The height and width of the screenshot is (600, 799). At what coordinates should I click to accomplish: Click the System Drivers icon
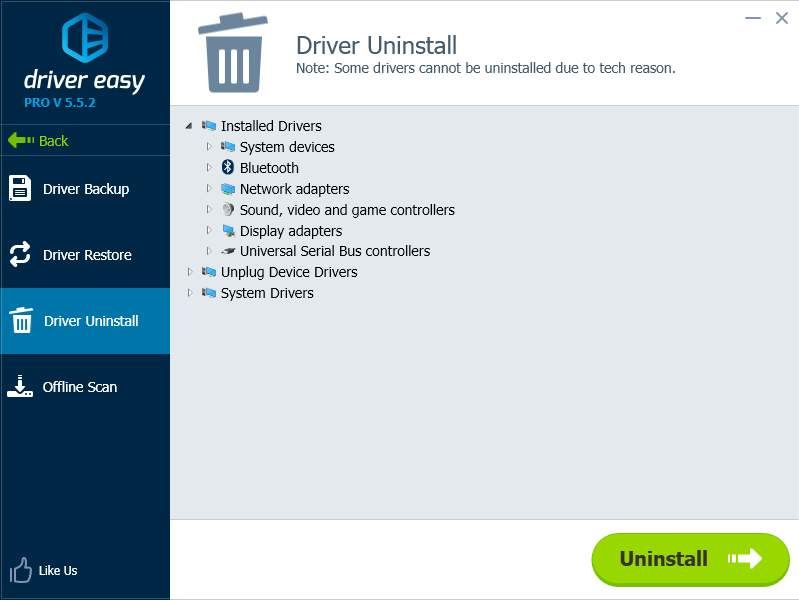pyautogui.click(x=209, y=293)
